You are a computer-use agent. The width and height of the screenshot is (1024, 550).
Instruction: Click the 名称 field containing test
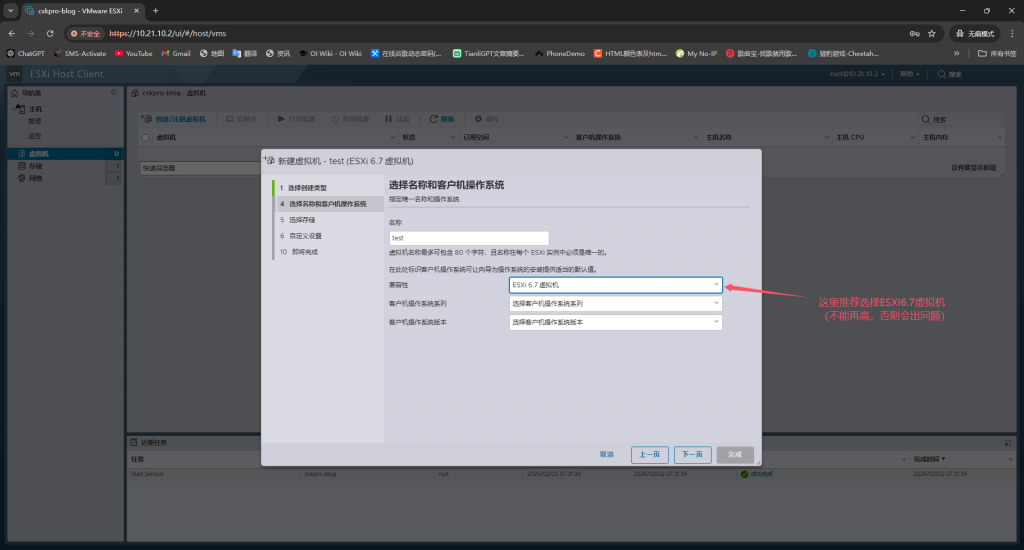(469, 238)
